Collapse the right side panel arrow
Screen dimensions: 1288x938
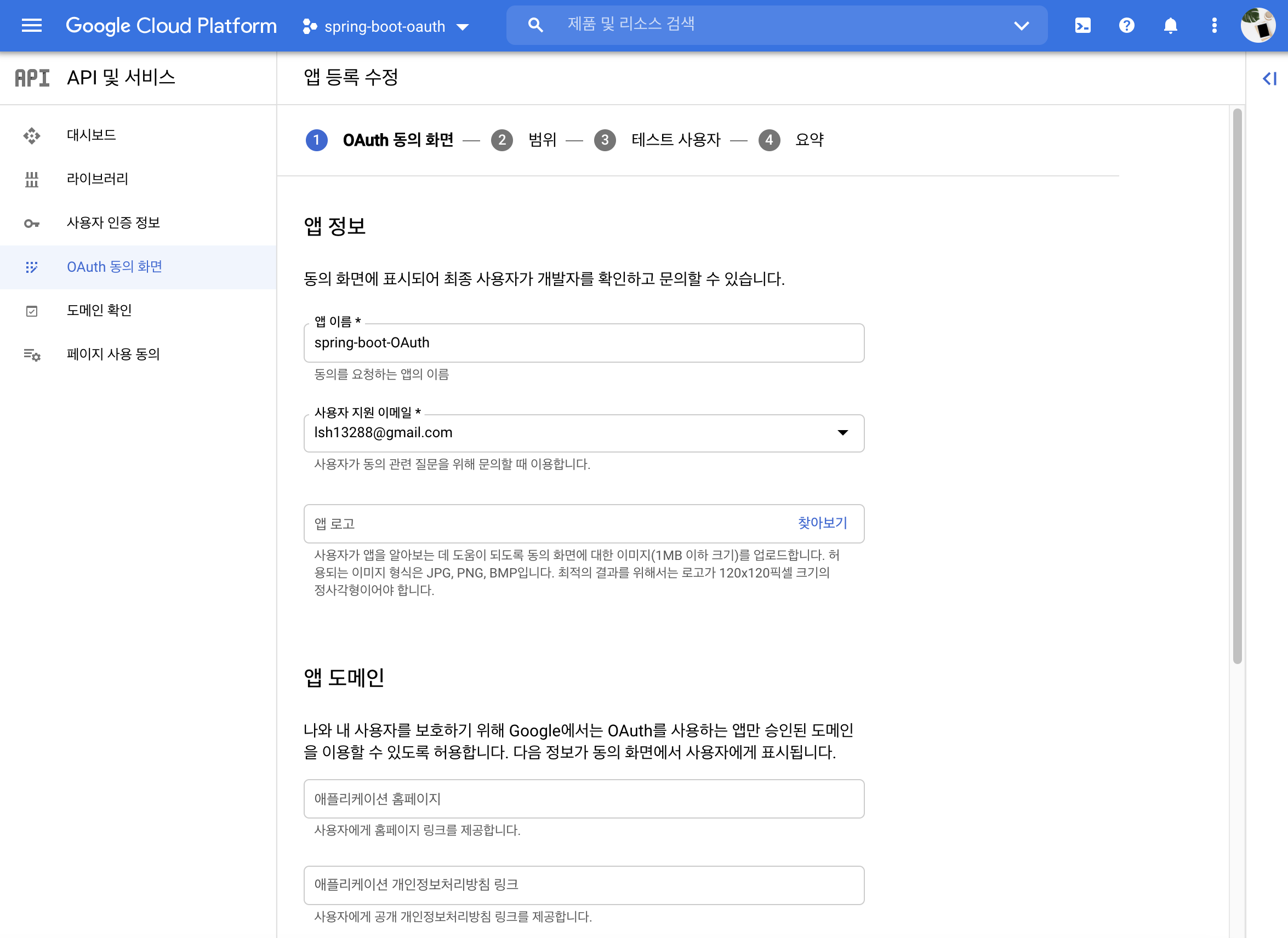click(x=1269, y=78)
